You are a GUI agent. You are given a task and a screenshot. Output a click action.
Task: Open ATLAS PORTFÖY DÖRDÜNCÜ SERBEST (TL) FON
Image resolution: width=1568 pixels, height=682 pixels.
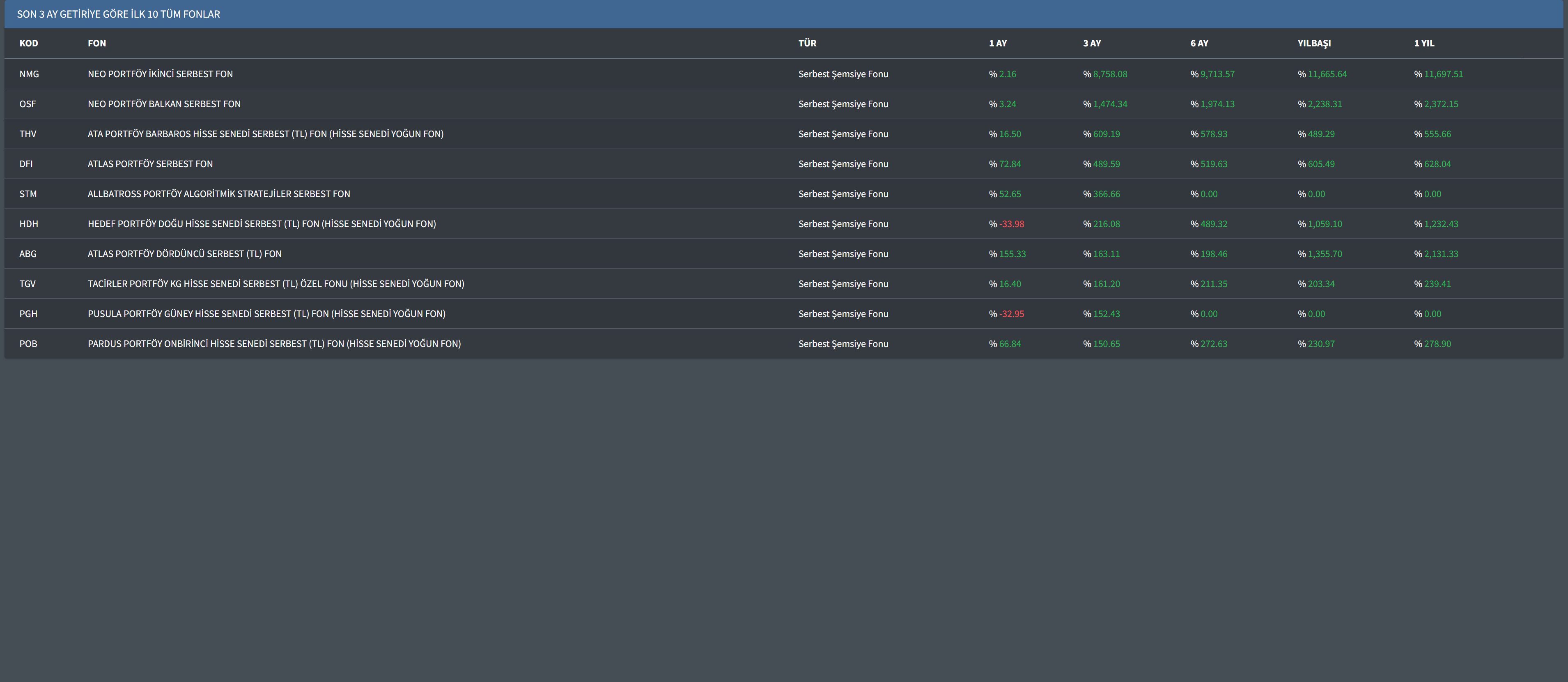184,254
